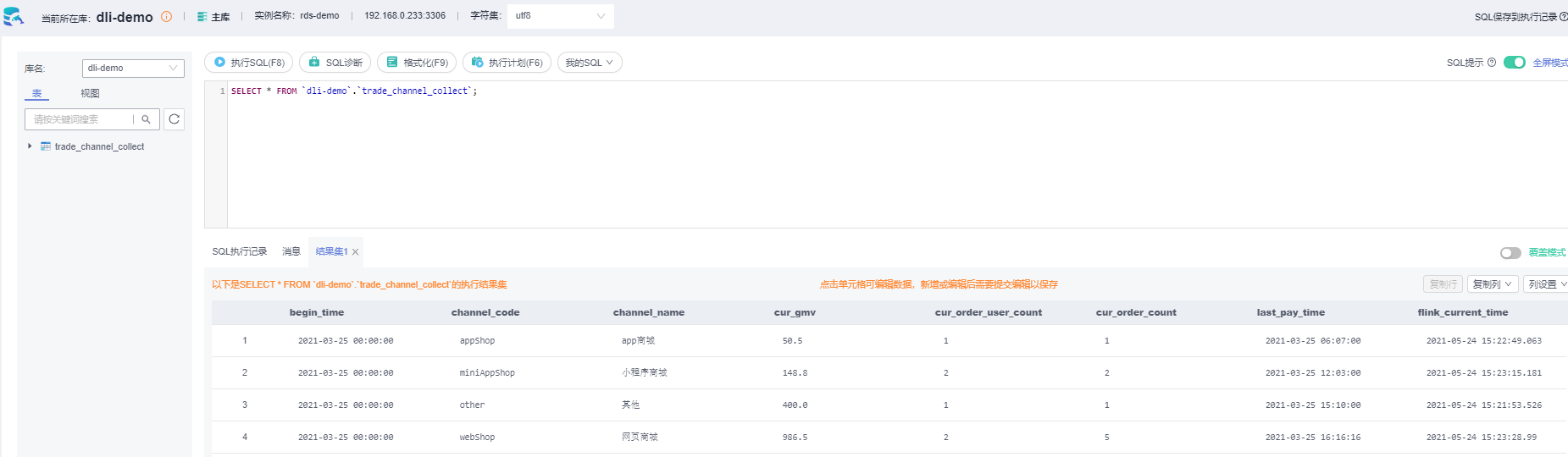Click last_pay_time cell 2021-03-25 16:16:16

[x=1313, y=438]
